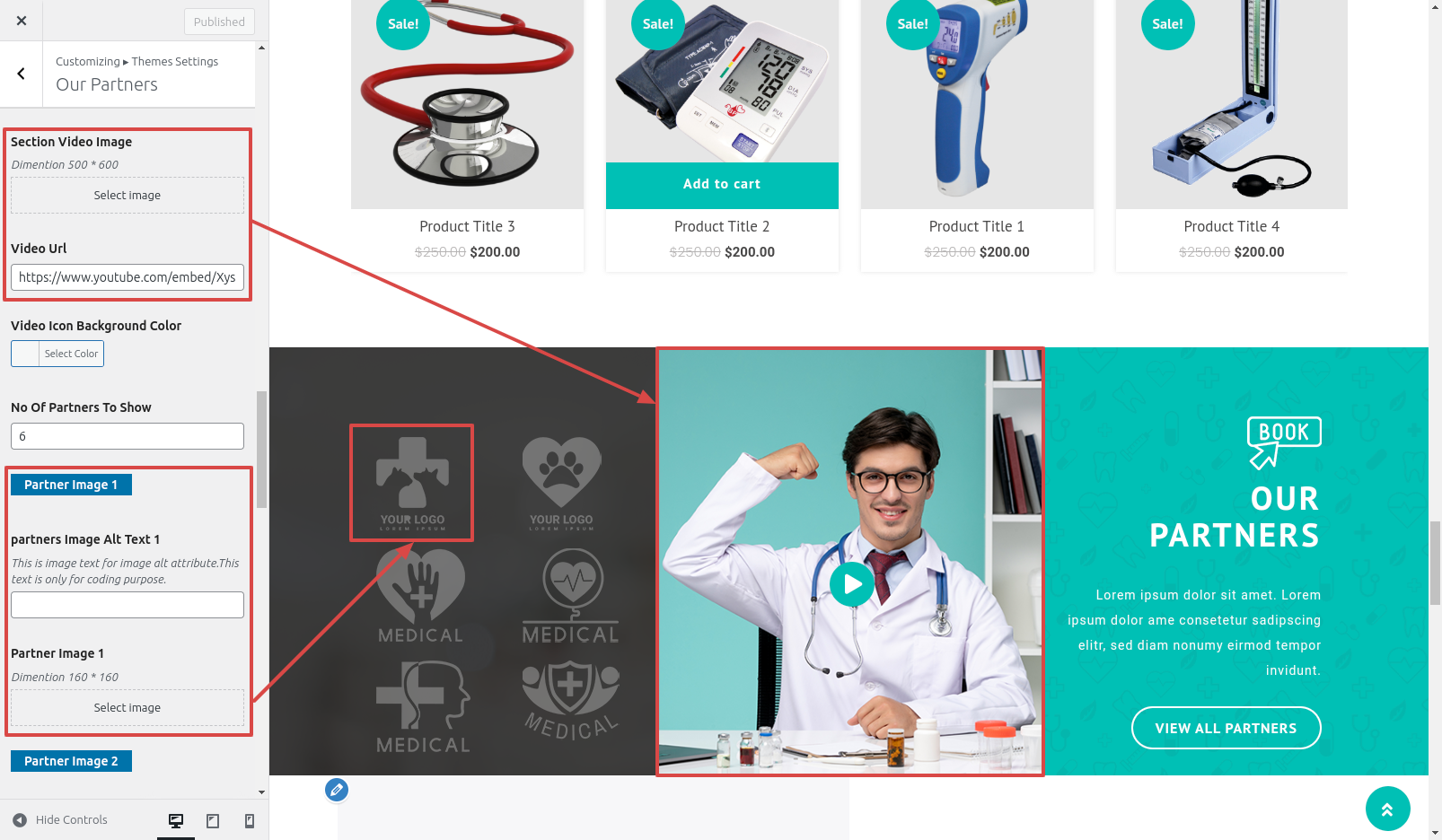Select image for Partner Image 1

point(127,707)
